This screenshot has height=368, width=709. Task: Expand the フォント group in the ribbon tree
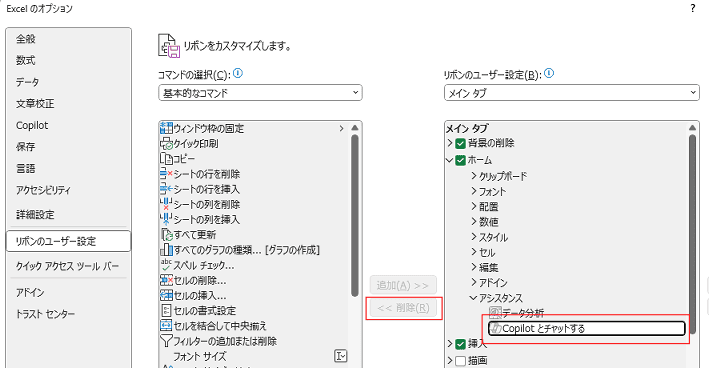[x=474, y=191]
